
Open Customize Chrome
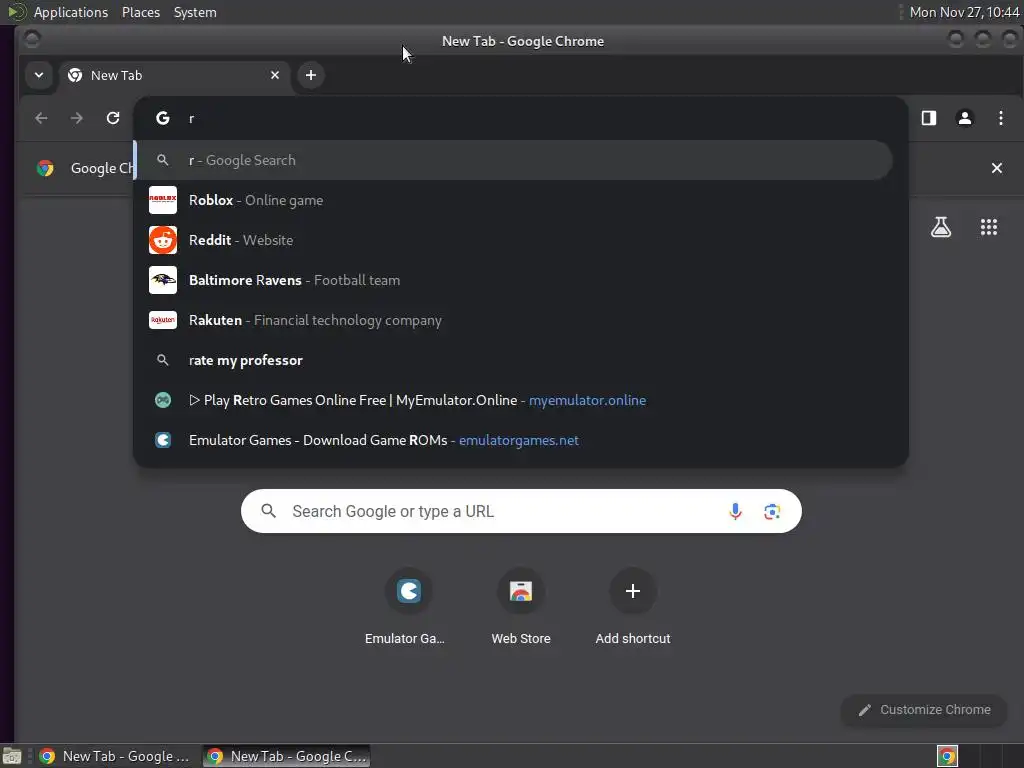tap(924, 710)
